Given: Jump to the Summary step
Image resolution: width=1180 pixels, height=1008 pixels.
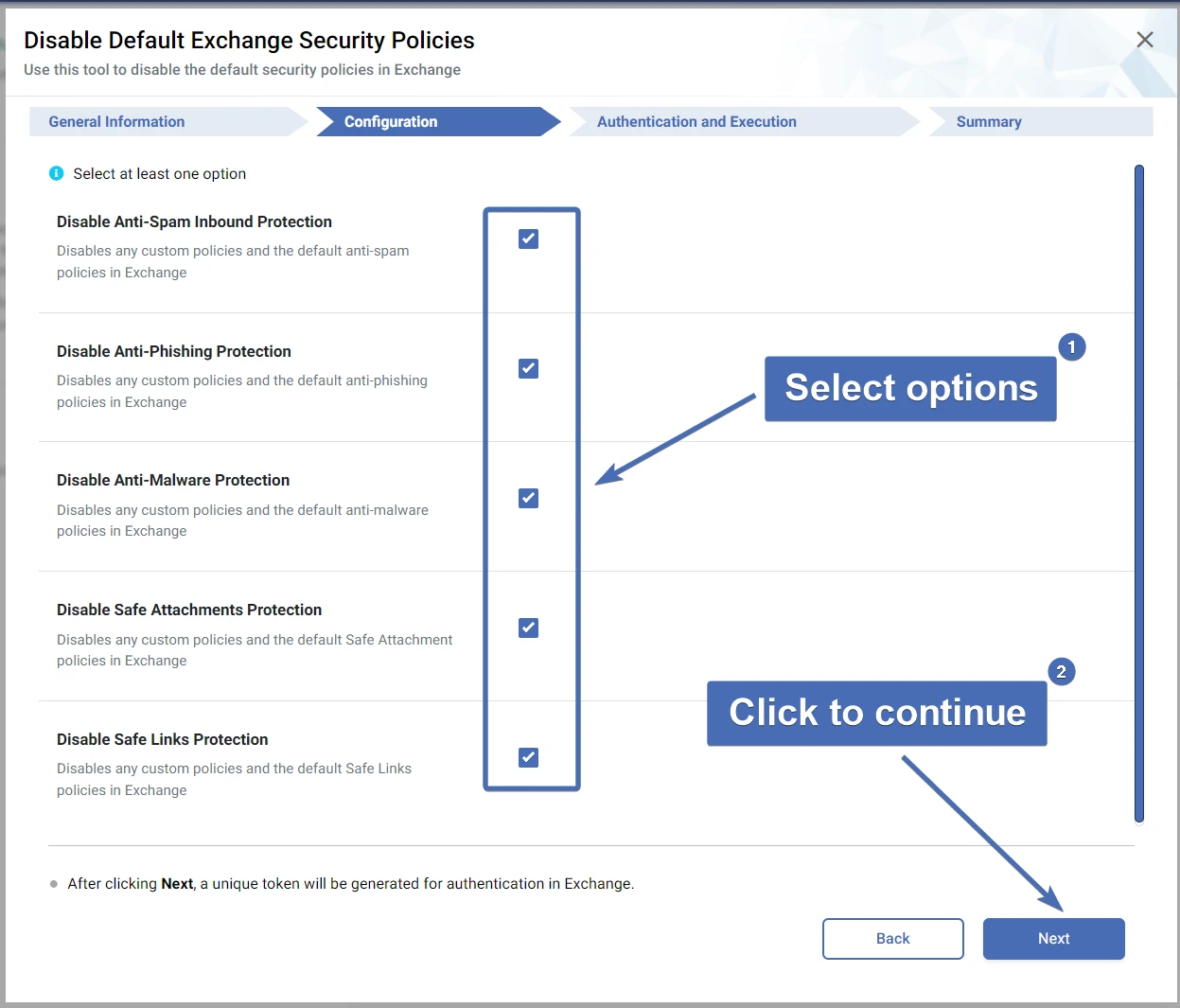Looking at the screenshot, I should (989, 122).
